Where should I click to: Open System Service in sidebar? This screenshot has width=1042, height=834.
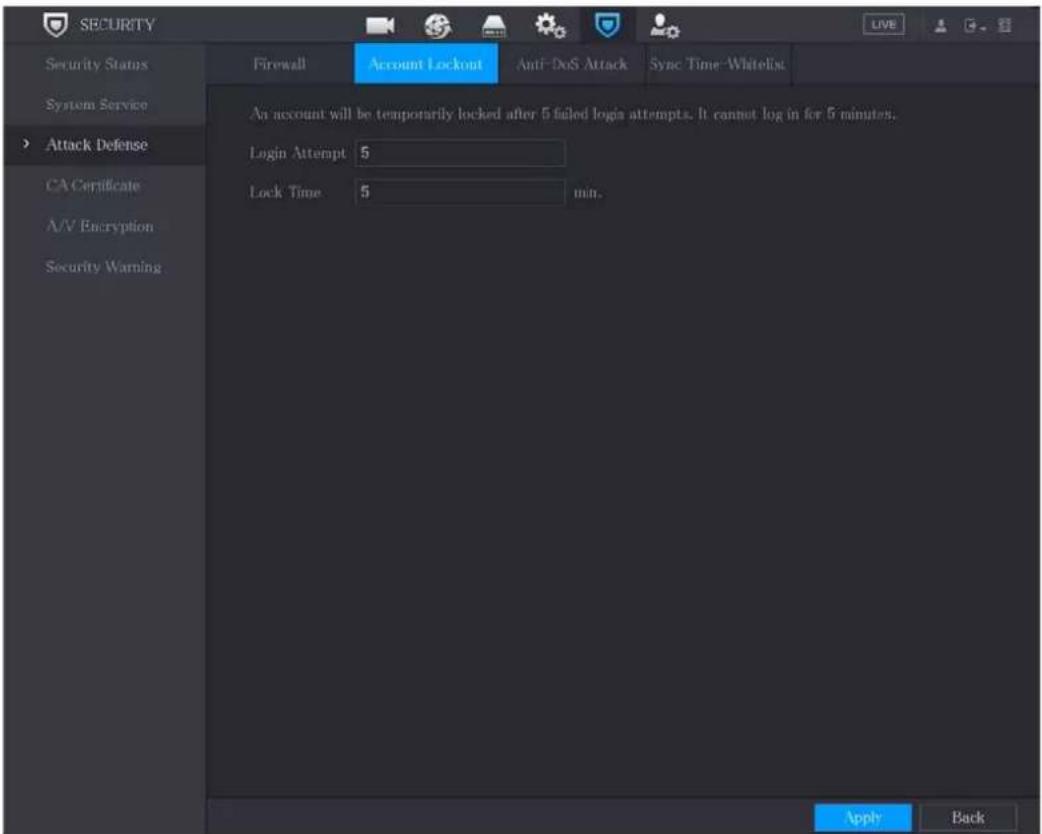tap(97, 105)
